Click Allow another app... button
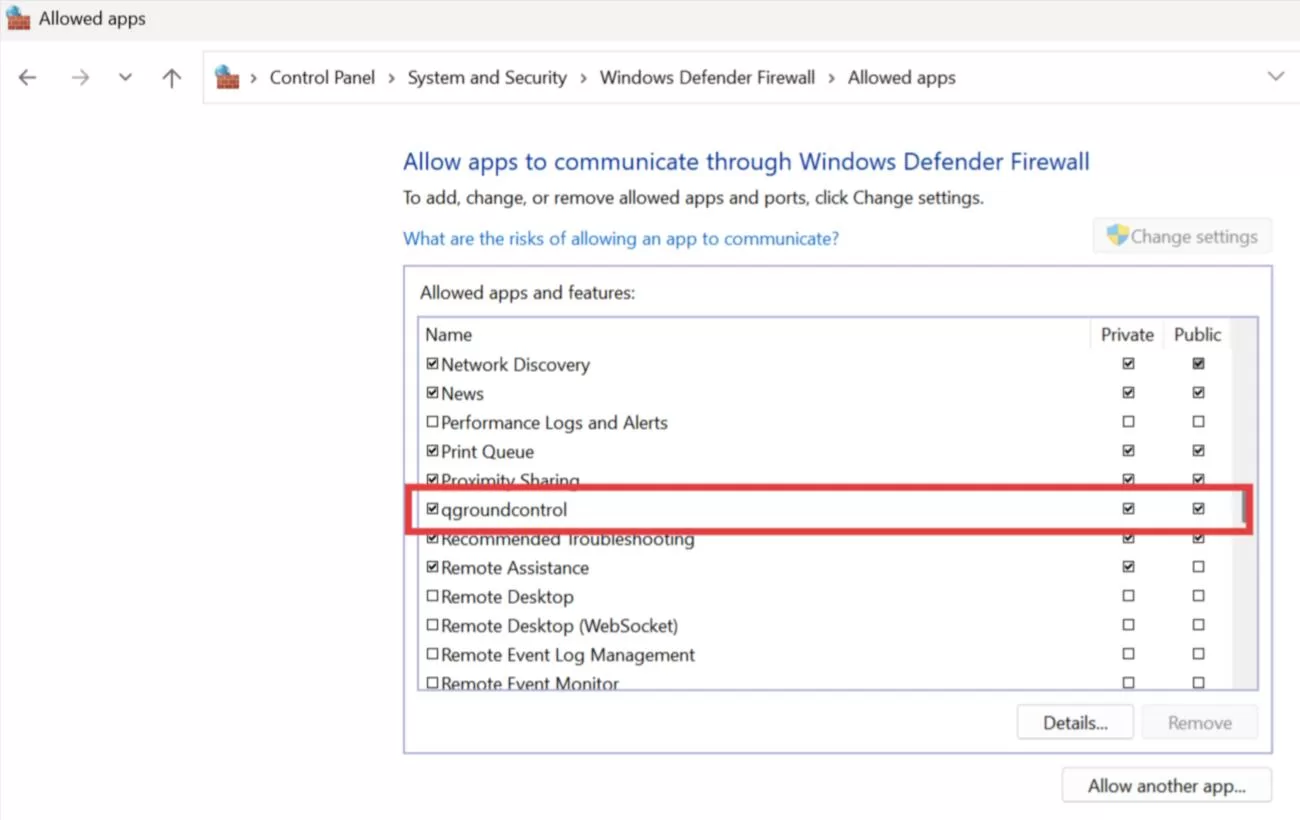The image size is (1300, 820). (1167, 786)
